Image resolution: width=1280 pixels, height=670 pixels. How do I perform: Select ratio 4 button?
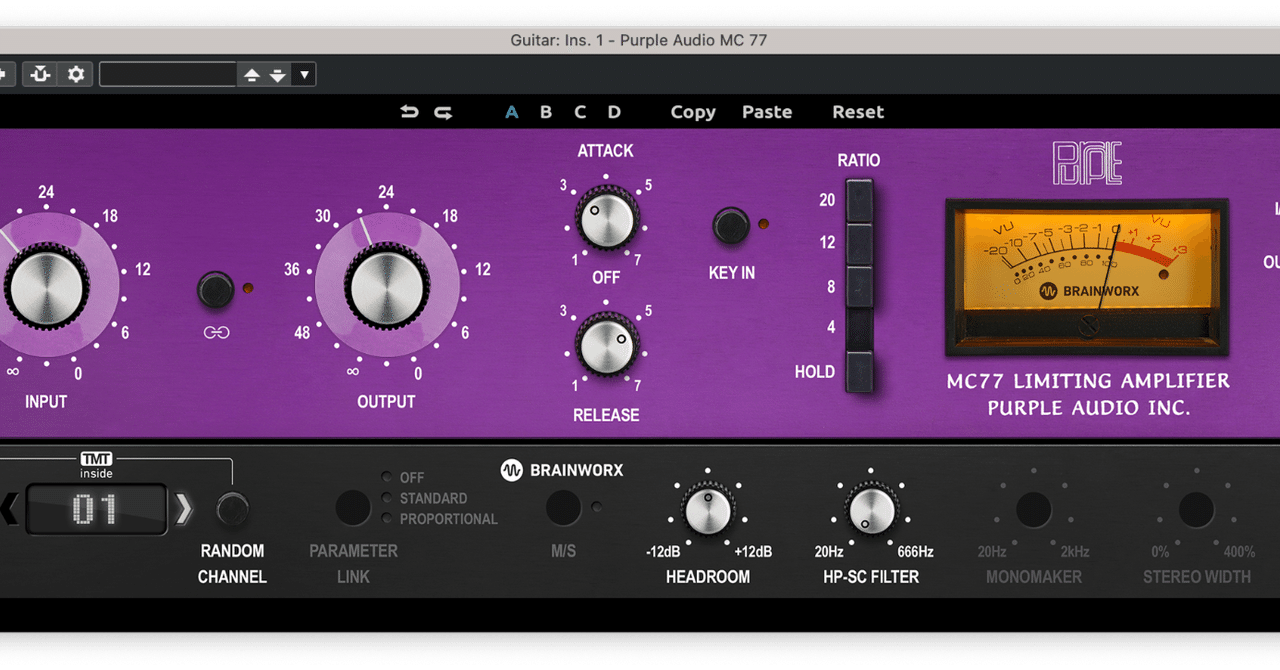[859, 329]
